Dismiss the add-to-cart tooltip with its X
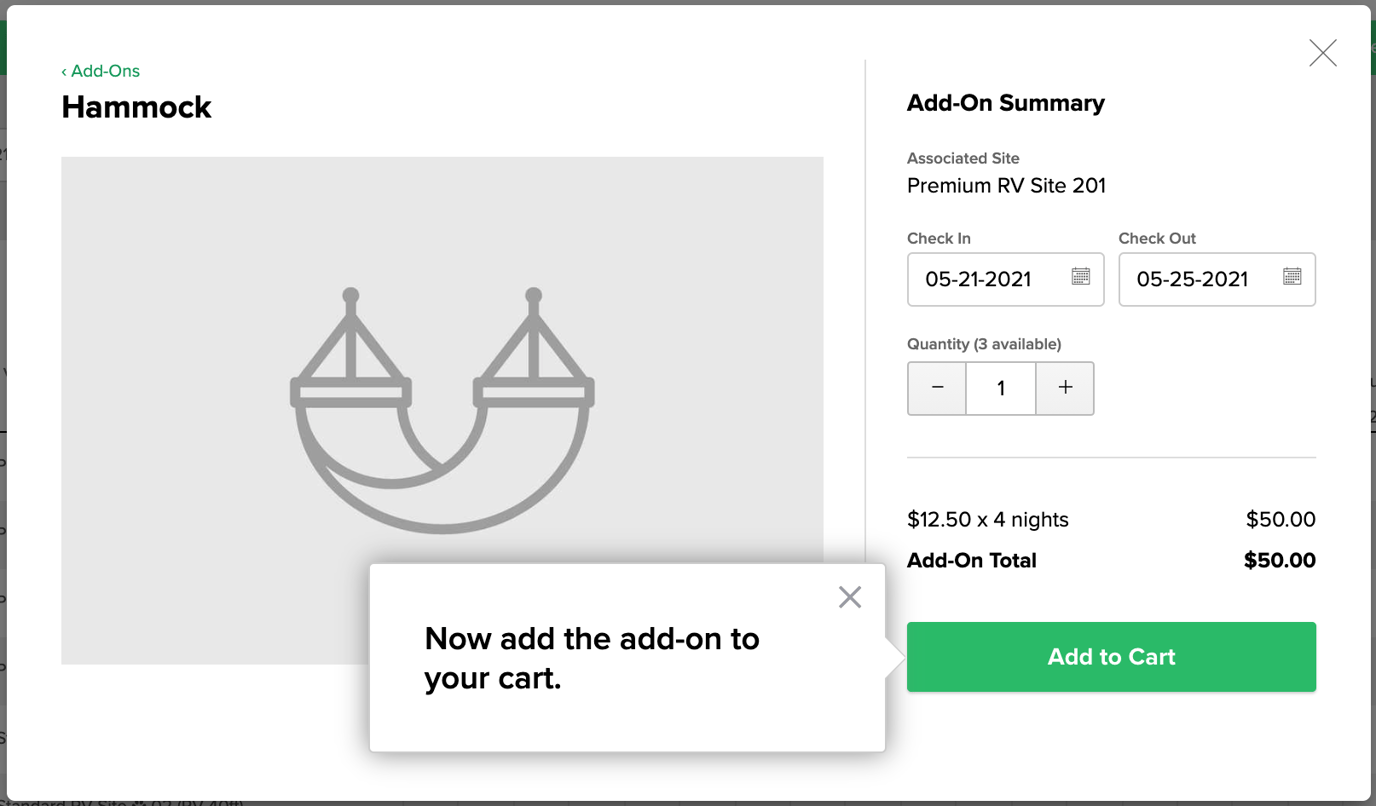1376x806 pixels. coord(849,596)
